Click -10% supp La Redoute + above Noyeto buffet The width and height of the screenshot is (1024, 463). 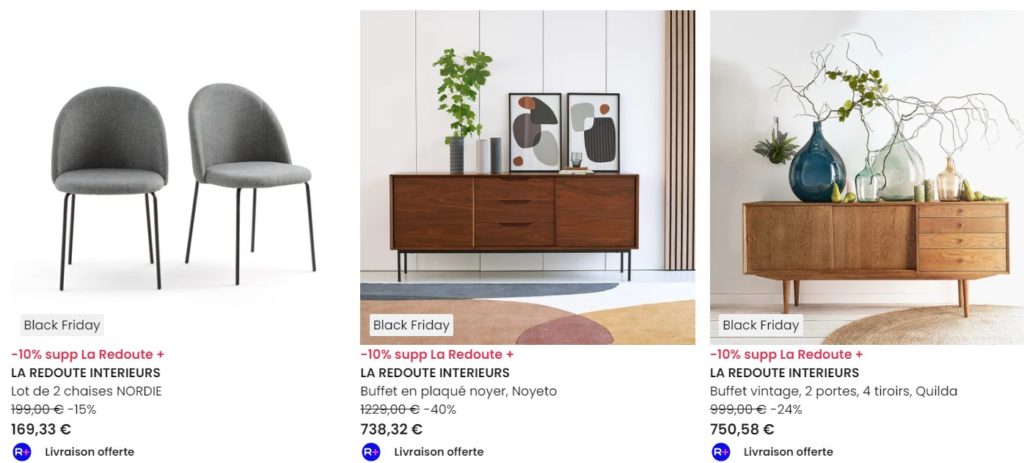437,355
